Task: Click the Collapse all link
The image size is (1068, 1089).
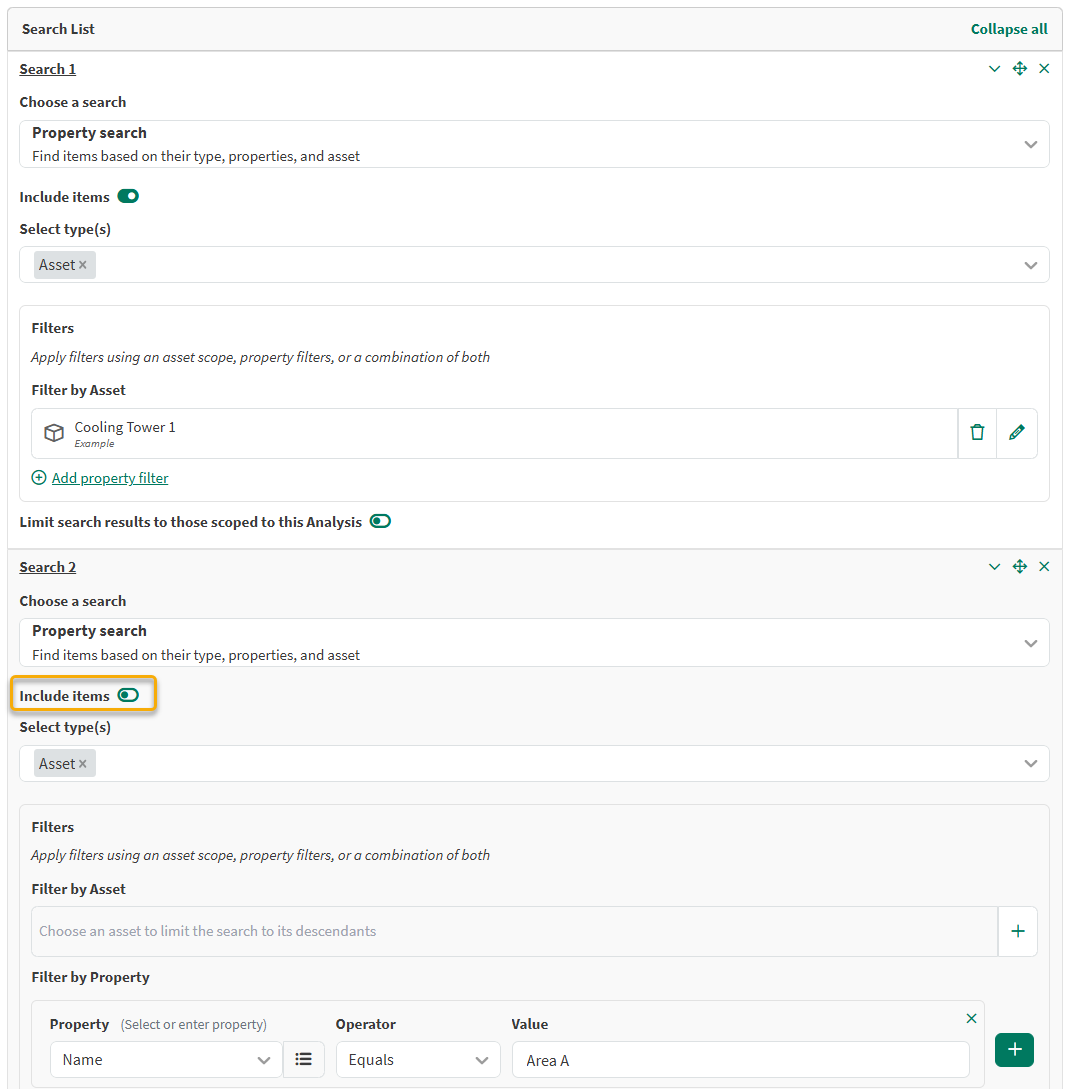Action: click(x=1008, y=29)
